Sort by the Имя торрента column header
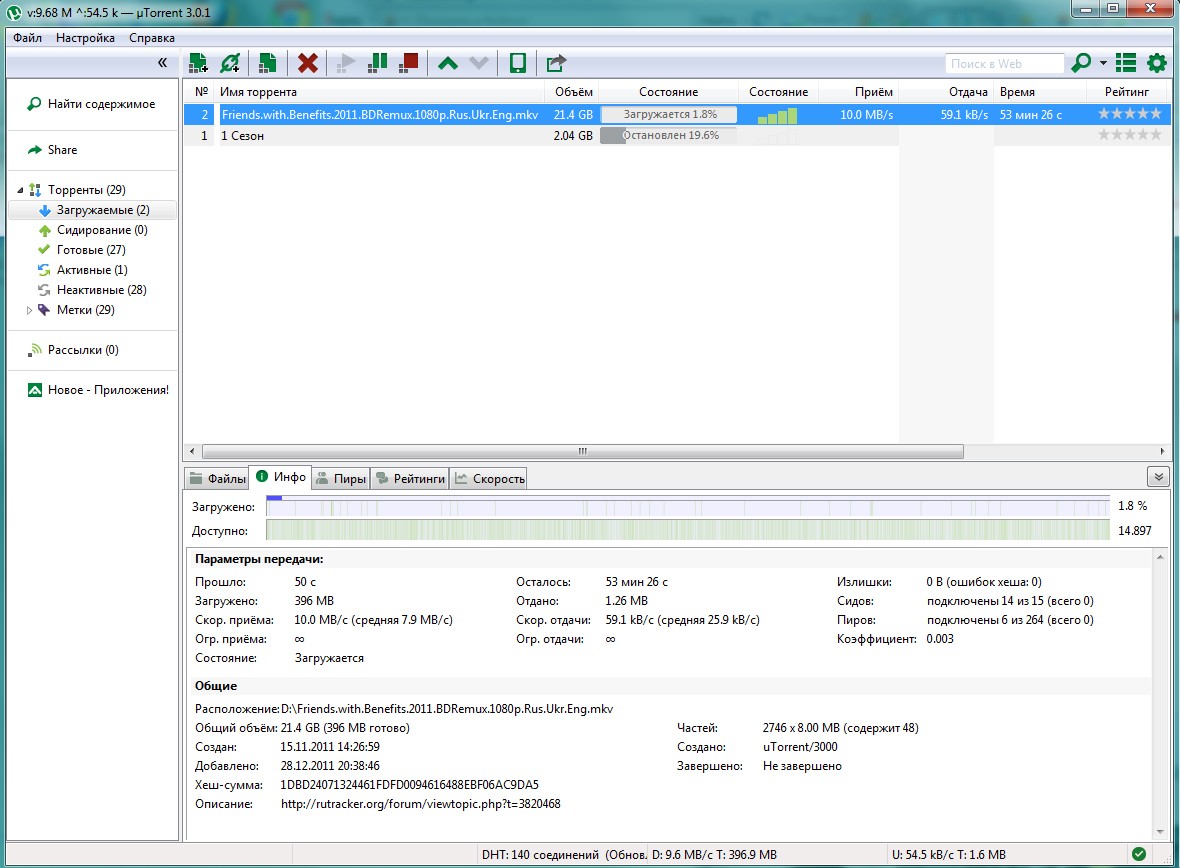 point(380,92)
